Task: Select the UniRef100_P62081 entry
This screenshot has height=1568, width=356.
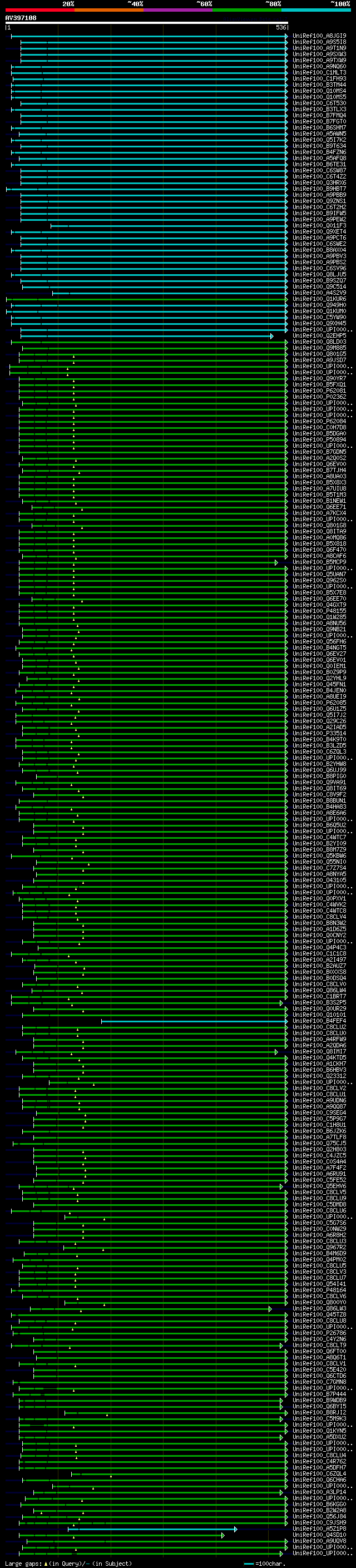Action: pyautogui.click(x=319, y=391)
